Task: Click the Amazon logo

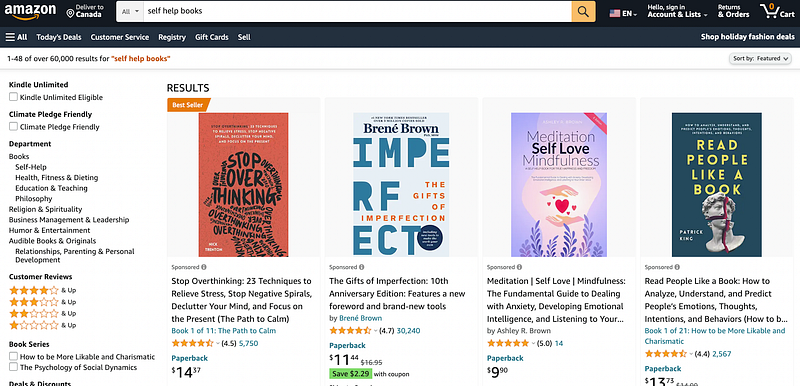Action: click(x=30, y=11)
